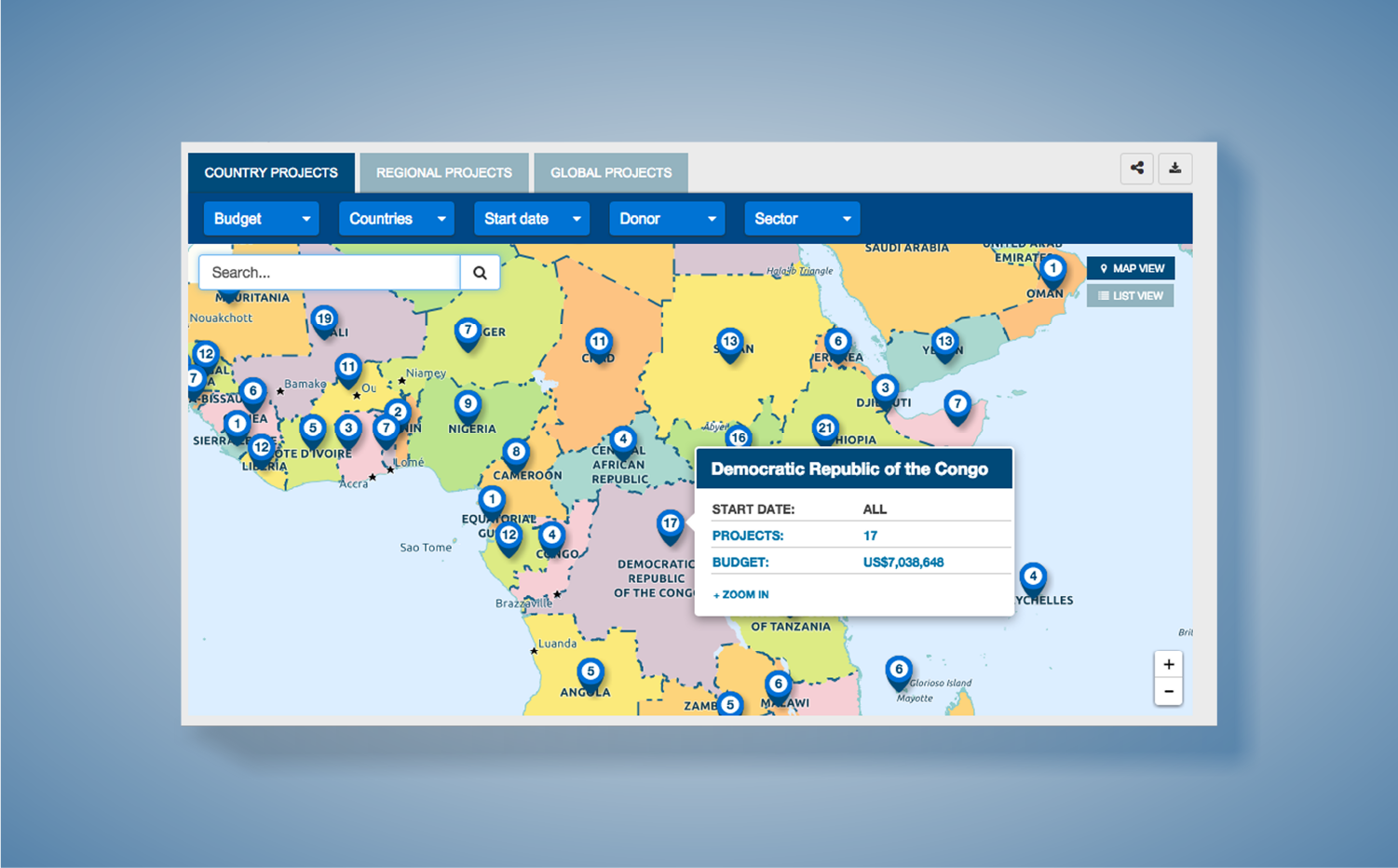
Task: Select the Ethiopia pin numbered 21
Action: click(x=825, y=431)
